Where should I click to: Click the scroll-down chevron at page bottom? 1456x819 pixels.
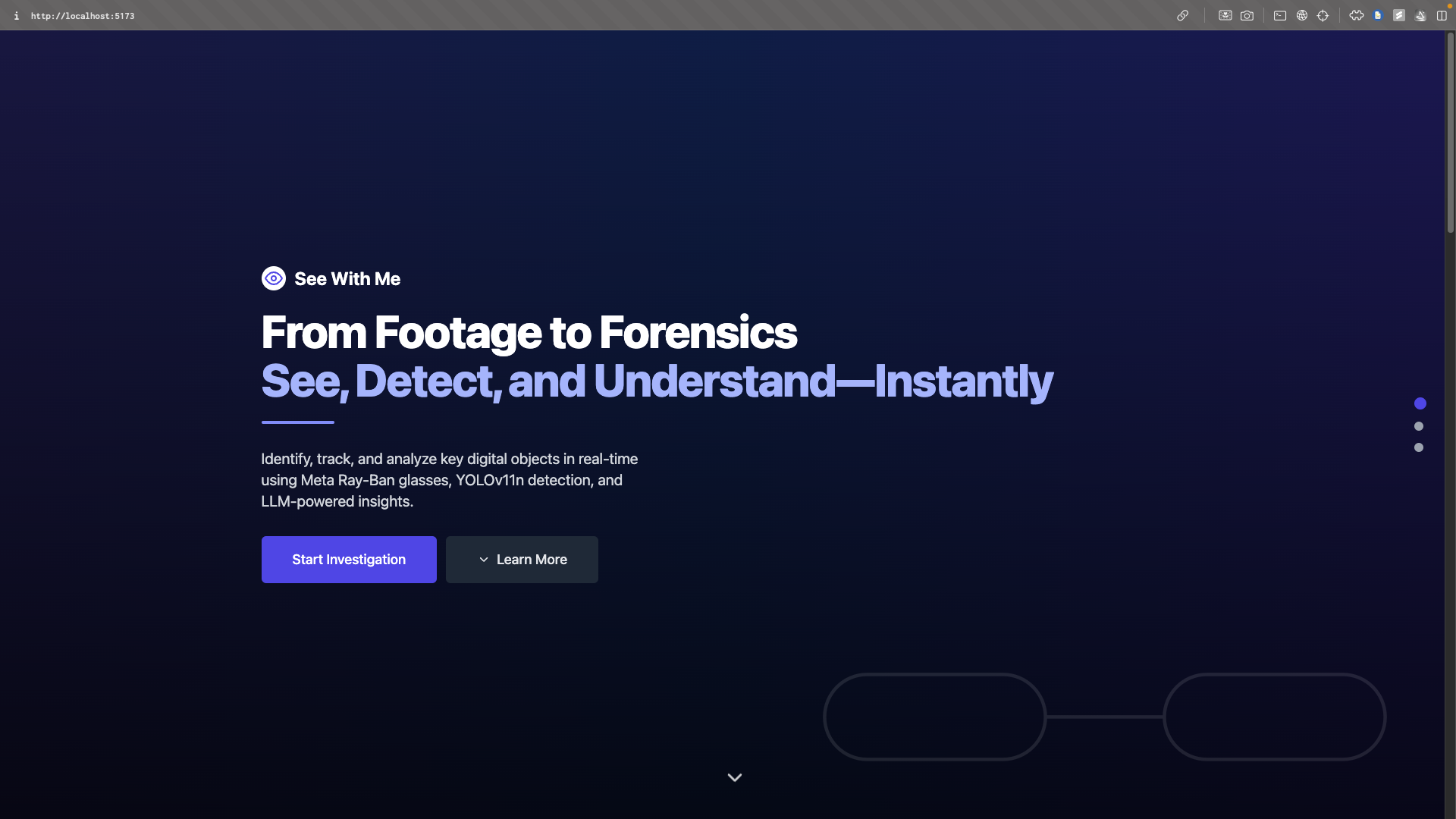pos(734,777)
